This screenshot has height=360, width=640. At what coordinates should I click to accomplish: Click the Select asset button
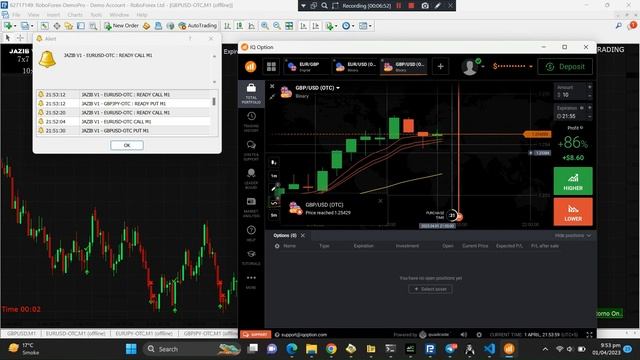point(430,289)
